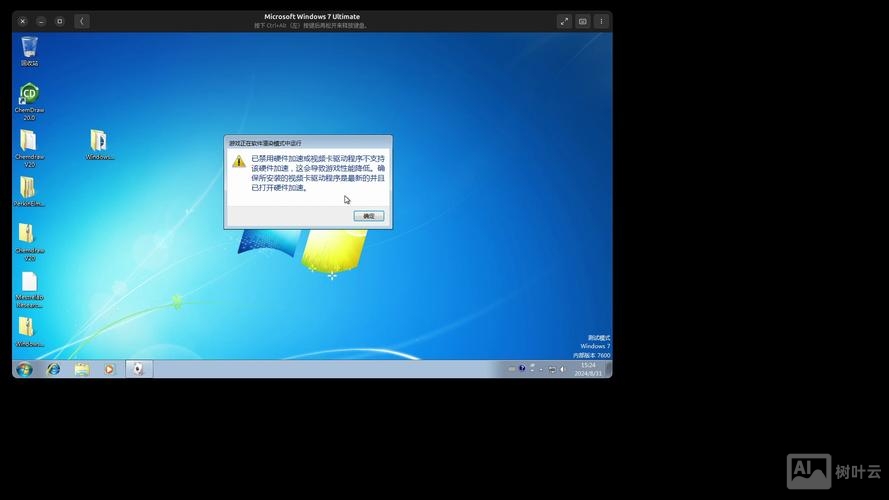The image size is (889, 500).
Task: Close the Microsoft Windows 7 Ultimate VM window
Action: tap(23, 22)
